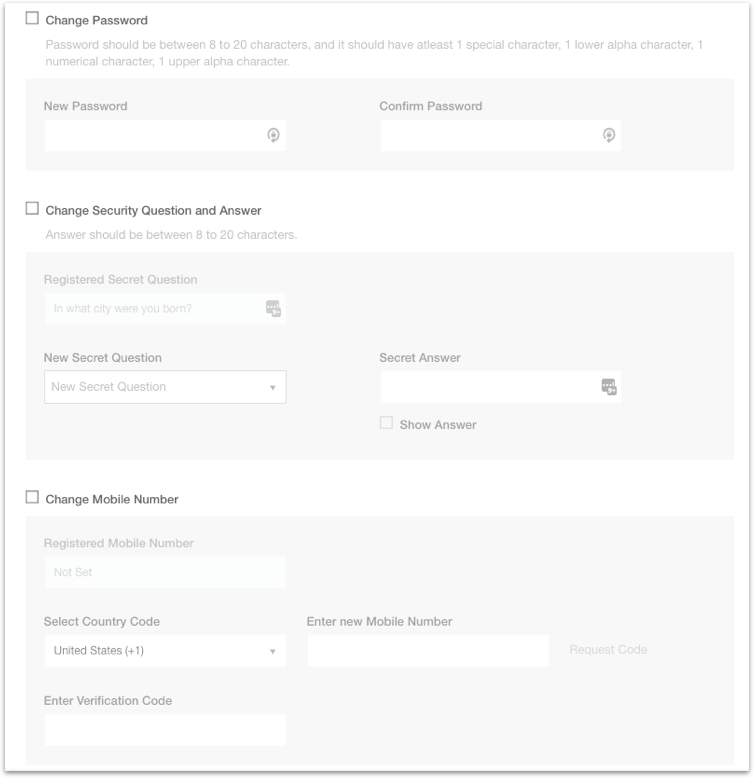Click the Registered Secret Question text box

(165, 308)
